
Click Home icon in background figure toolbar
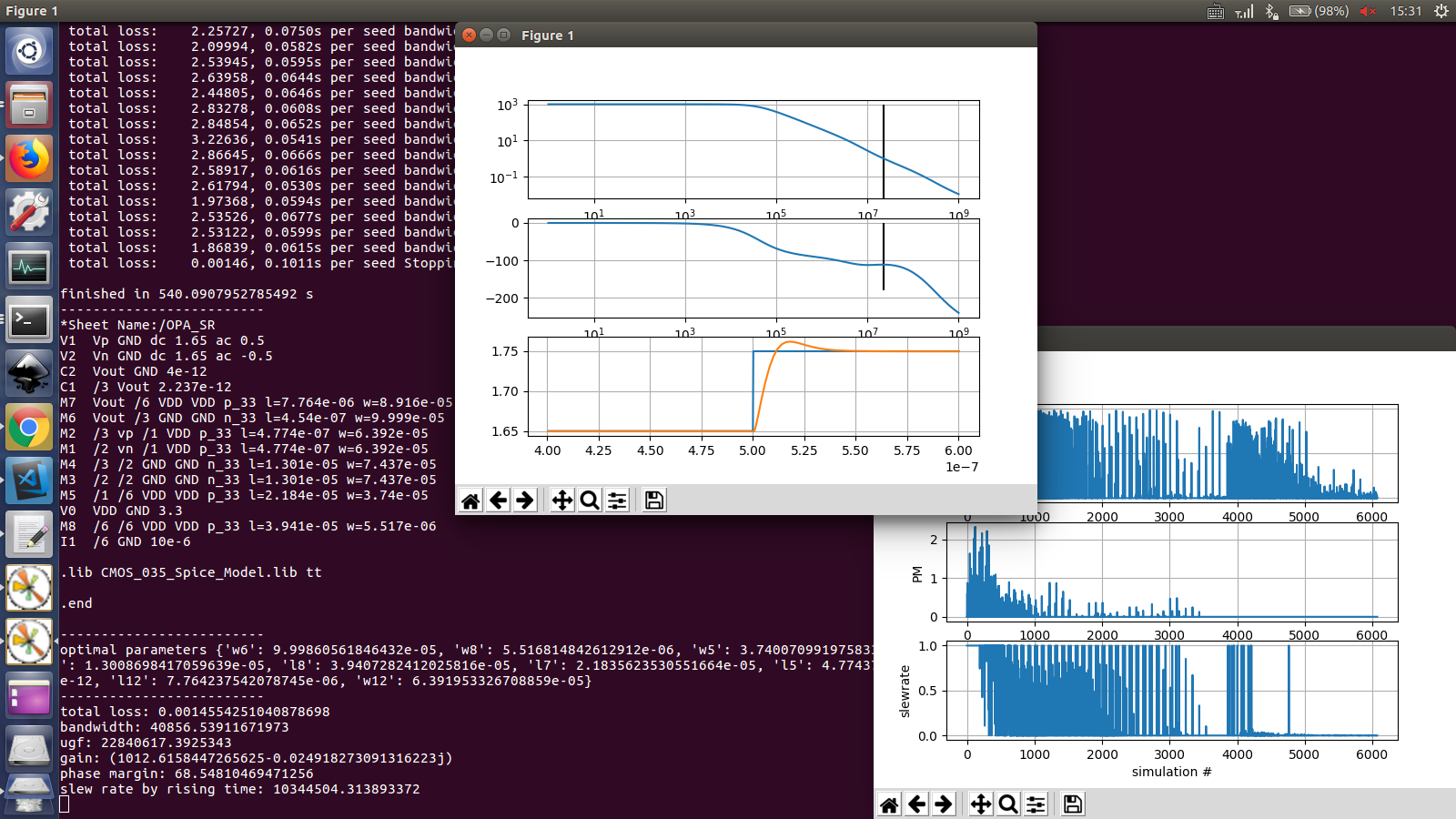(889, 804)
